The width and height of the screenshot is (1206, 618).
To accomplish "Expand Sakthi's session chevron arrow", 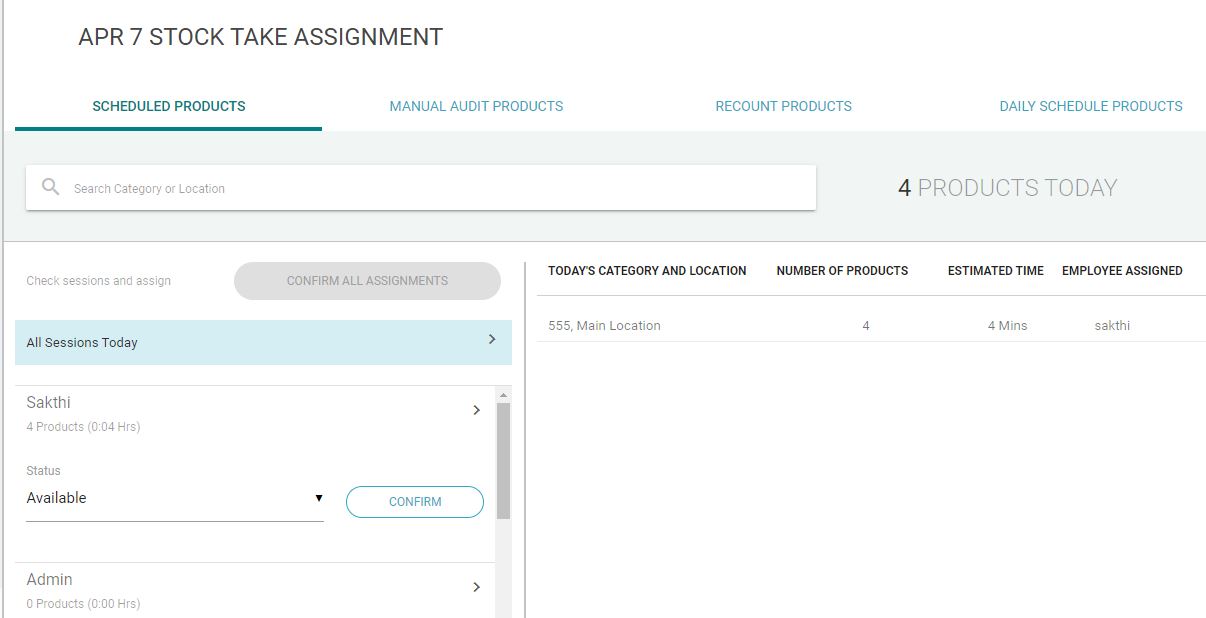I will click(476, 410).
